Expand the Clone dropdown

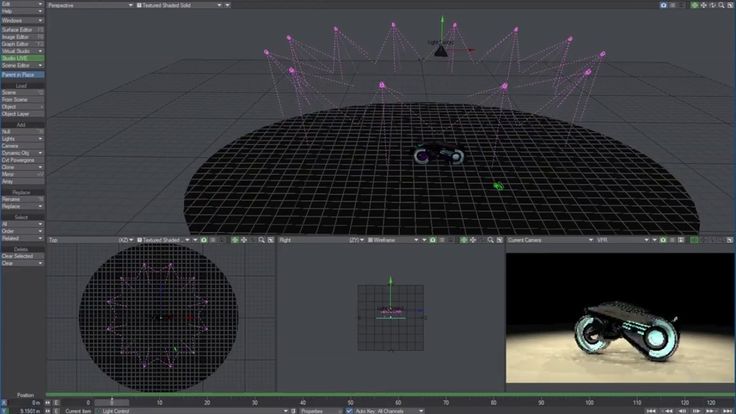pyautogui.click(x=22, y=167)
